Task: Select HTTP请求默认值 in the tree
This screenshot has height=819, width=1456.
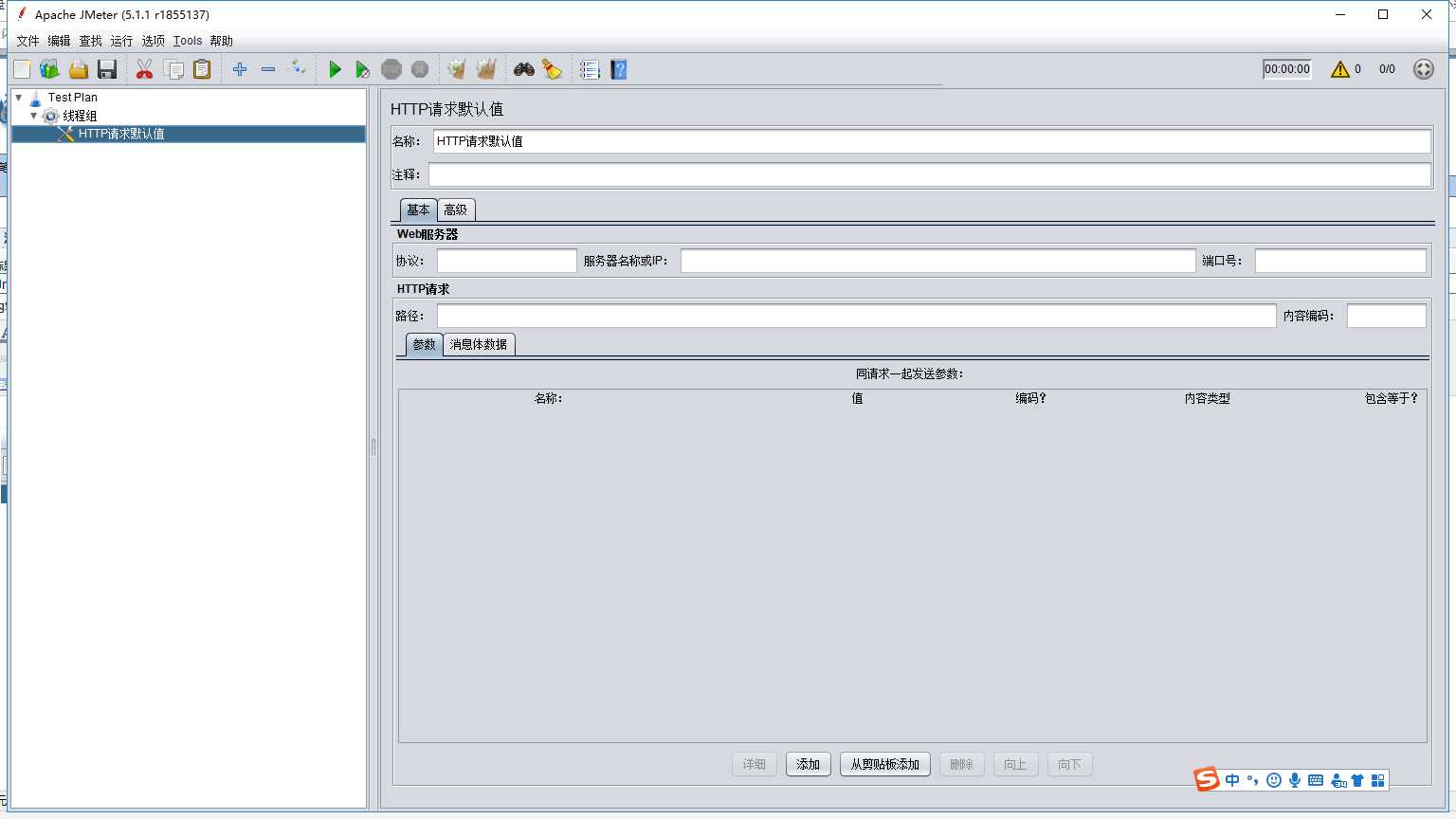Action: tap(121, 134)
